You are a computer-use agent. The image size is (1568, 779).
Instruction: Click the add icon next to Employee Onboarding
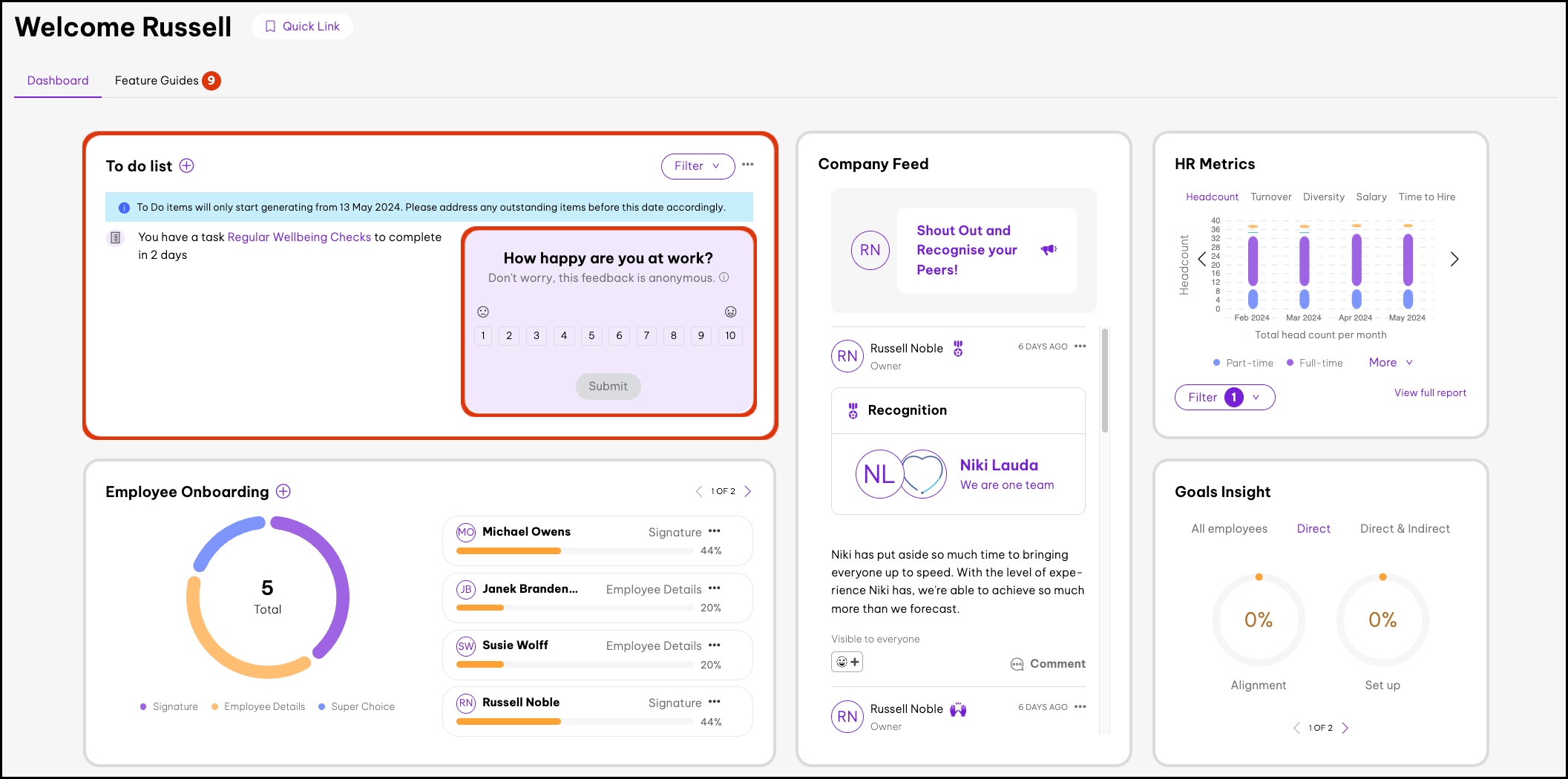point(283,492)
